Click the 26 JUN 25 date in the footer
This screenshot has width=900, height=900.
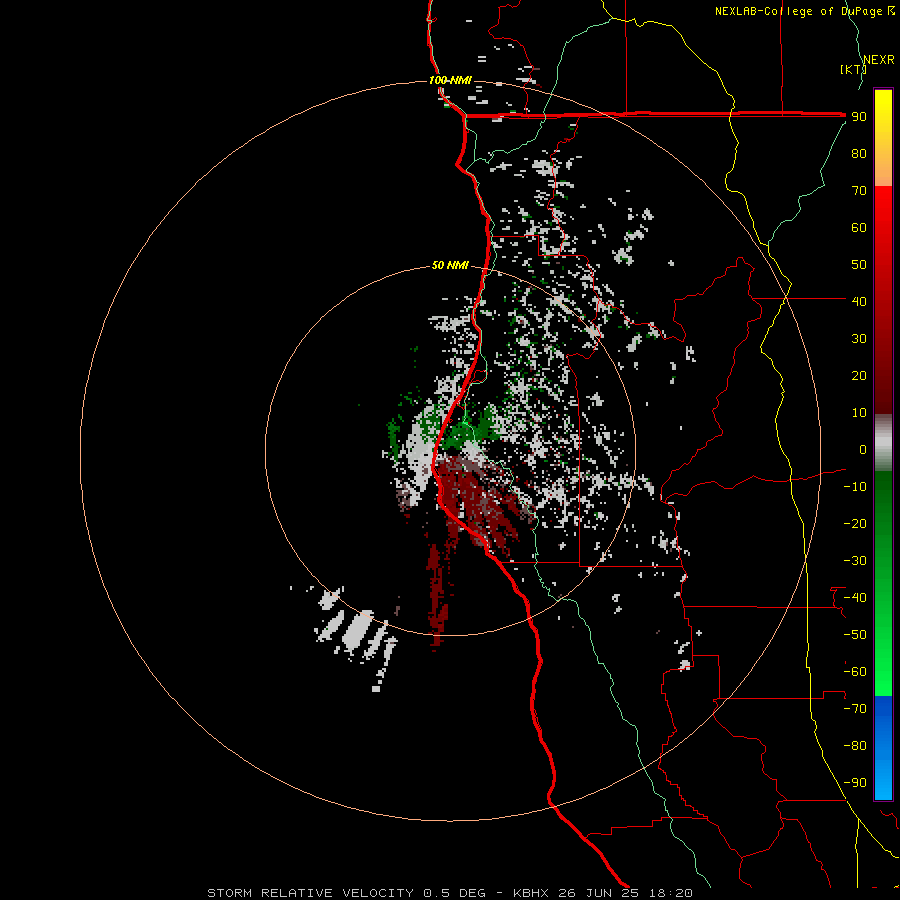tap(599, 893)
